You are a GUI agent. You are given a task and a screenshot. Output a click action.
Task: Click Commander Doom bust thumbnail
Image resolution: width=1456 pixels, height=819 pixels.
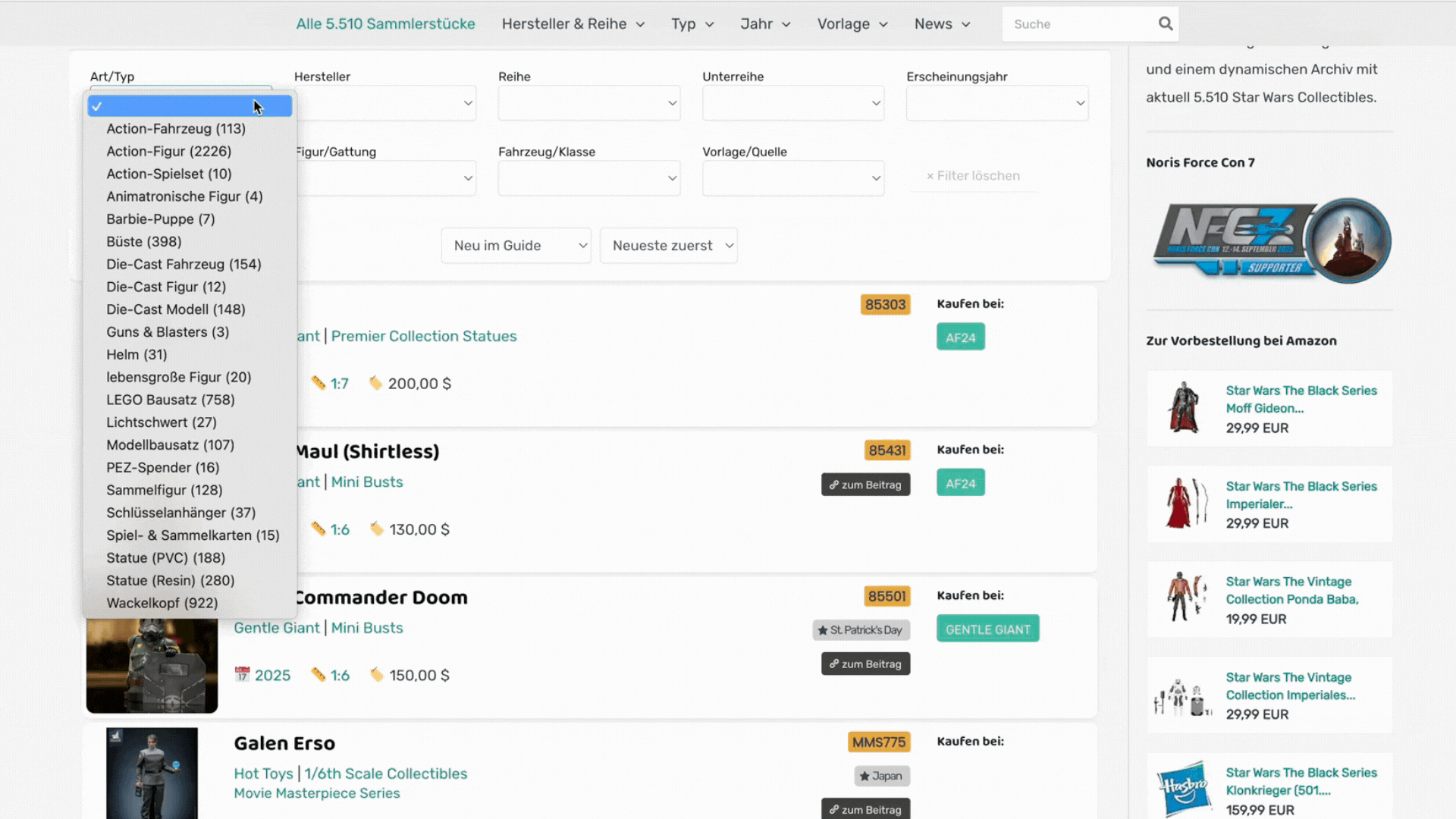tap(152, 666)
